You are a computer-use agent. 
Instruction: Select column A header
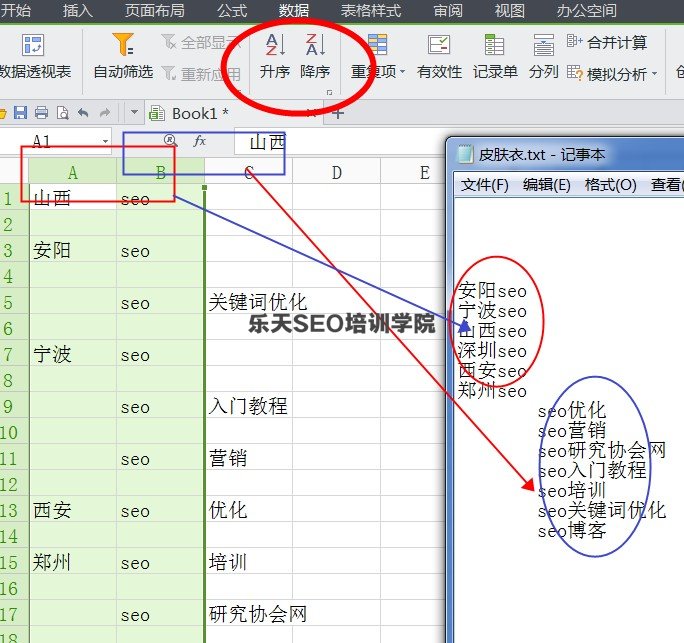point(73,173)
